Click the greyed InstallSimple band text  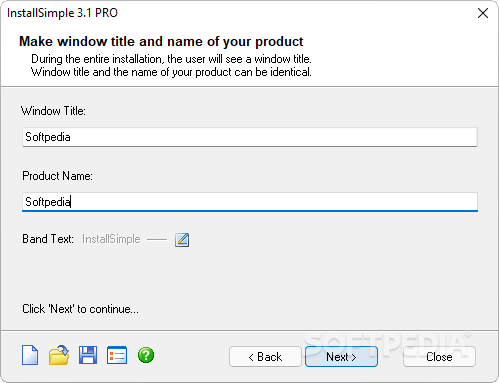coord(111,239)
